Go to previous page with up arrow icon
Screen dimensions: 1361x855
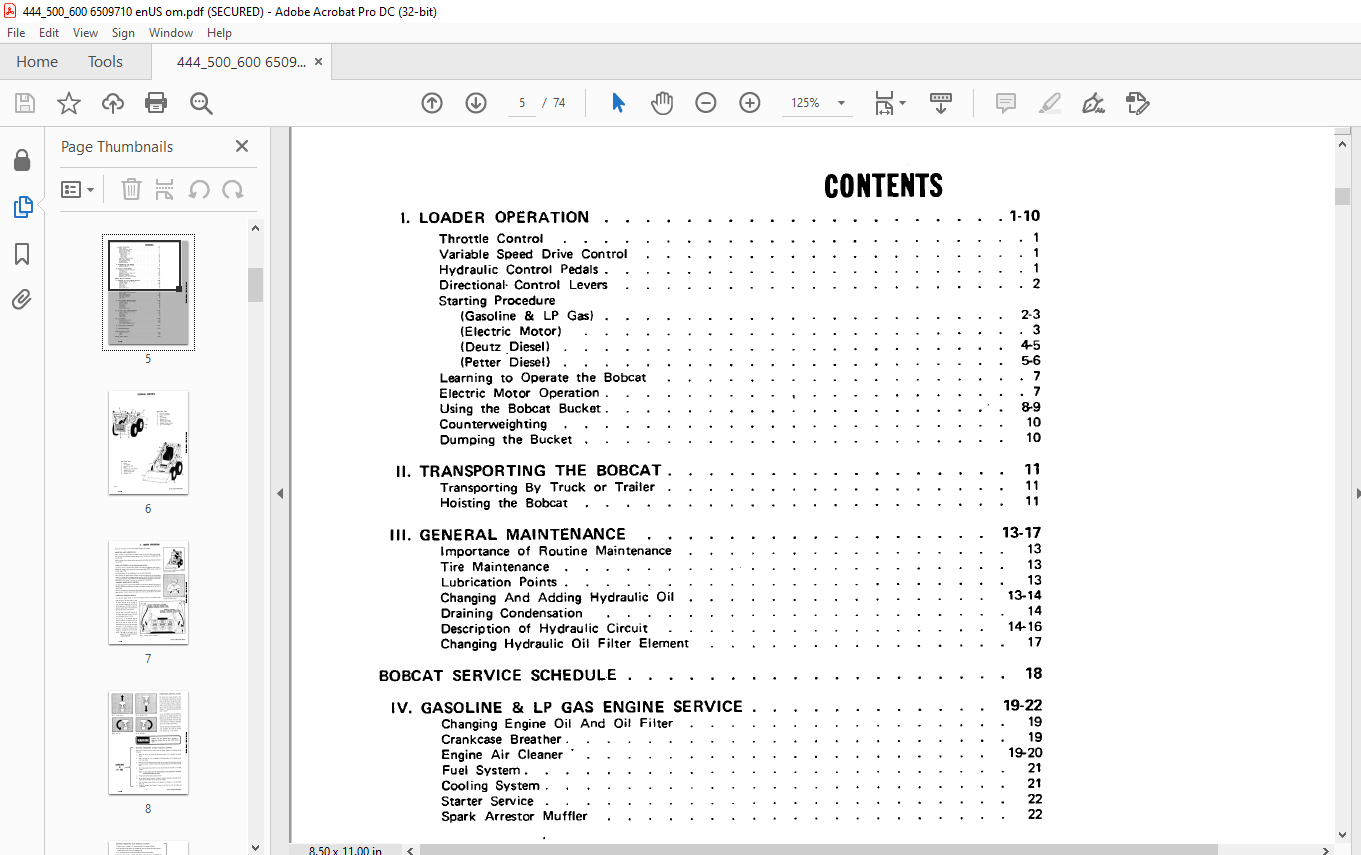(x=432, y=103)
